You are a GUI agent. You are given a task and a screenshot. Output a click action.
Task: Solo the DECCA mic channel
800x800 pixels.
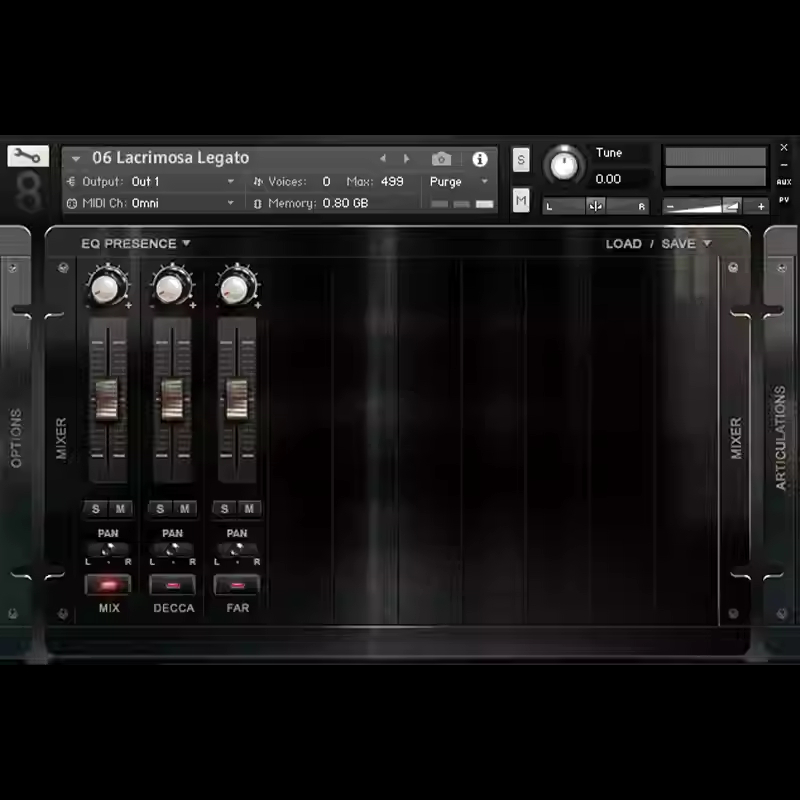160,509
